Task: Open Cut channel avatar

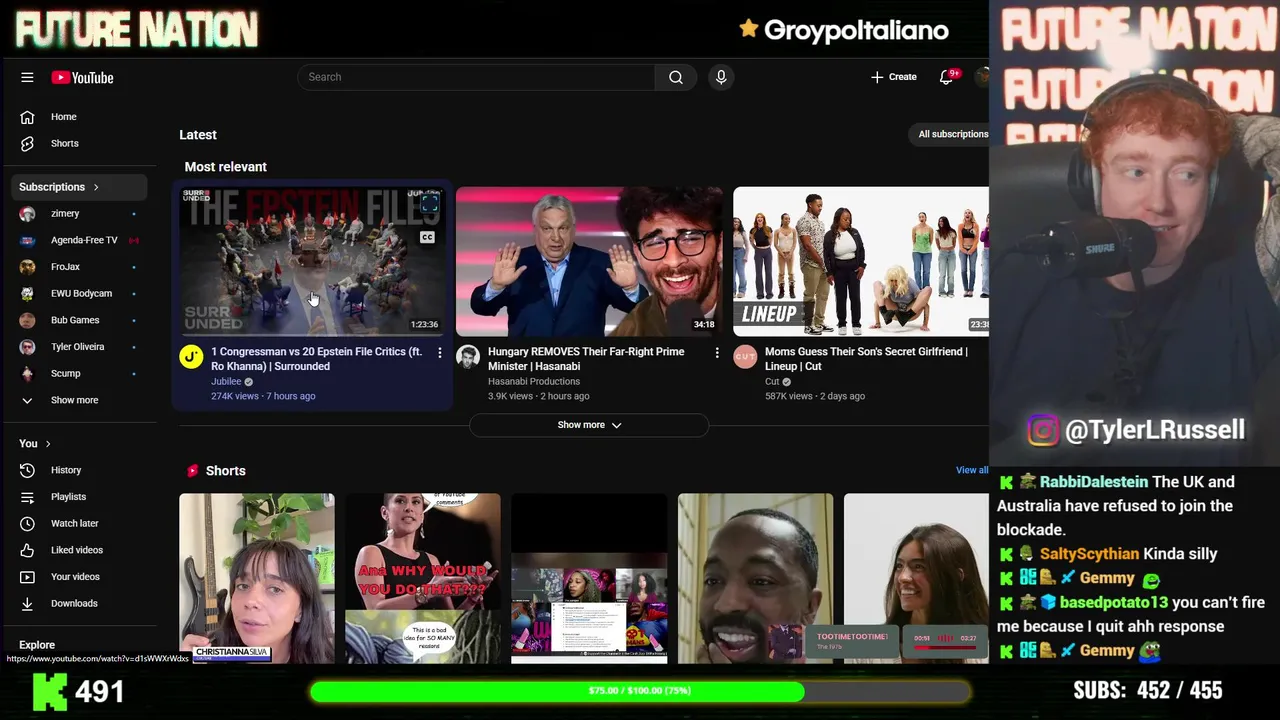Action: tap(745, 357)
